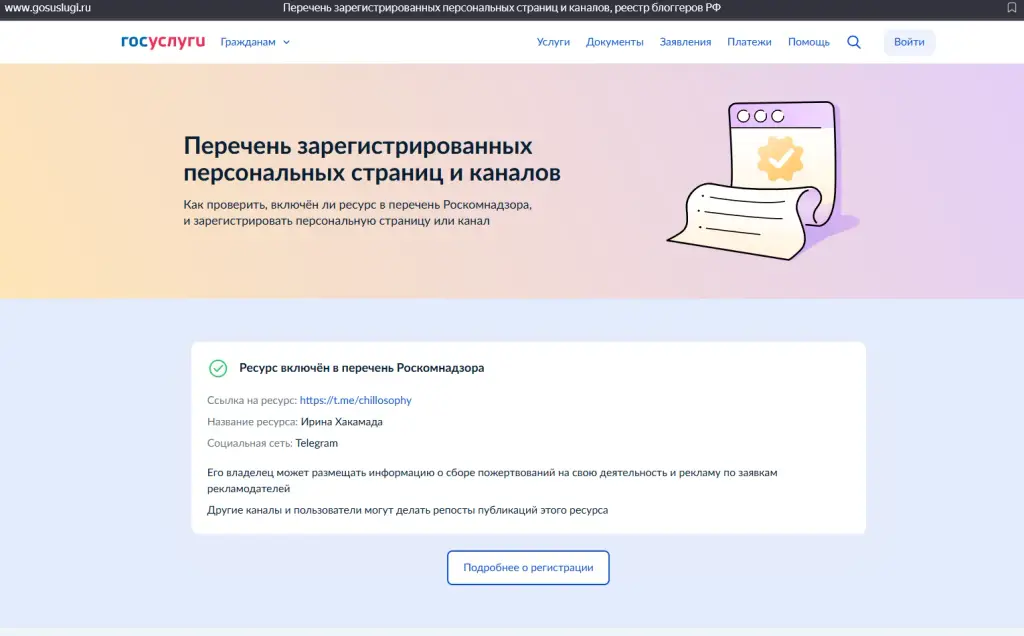Click the Telegram social network value
This screenshot has height=636, width=1024.
(317, 443)
